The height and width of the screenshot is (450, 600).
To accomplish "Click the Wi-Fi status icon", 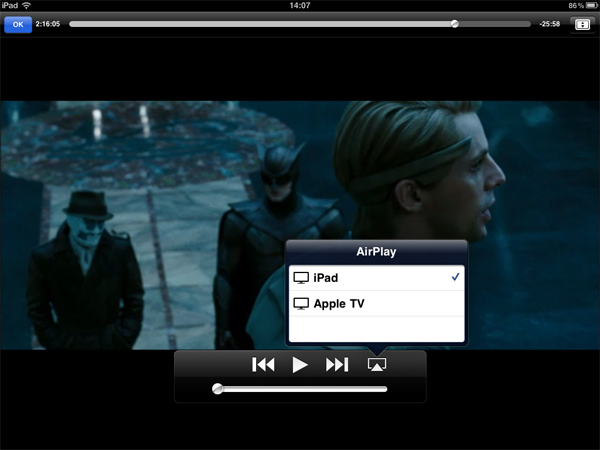I will point(26,5).
